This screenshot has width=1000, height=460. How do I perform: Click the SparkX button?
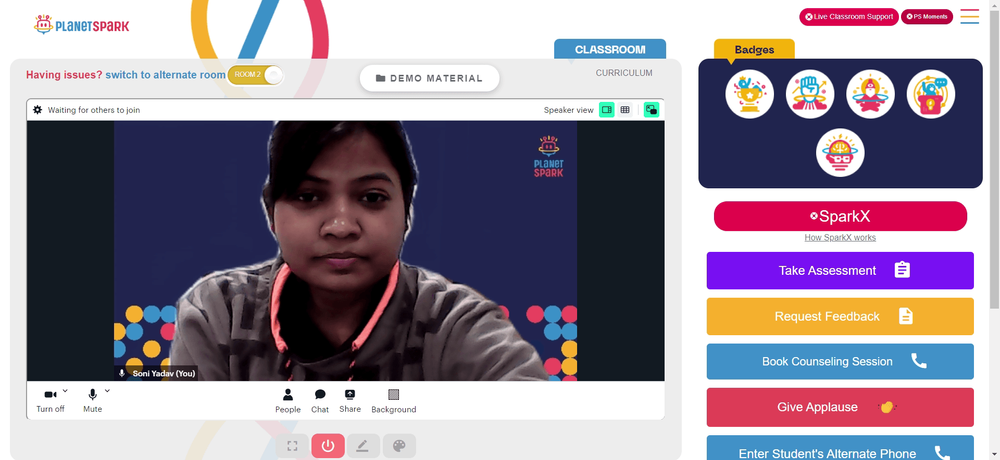(840, 216)
